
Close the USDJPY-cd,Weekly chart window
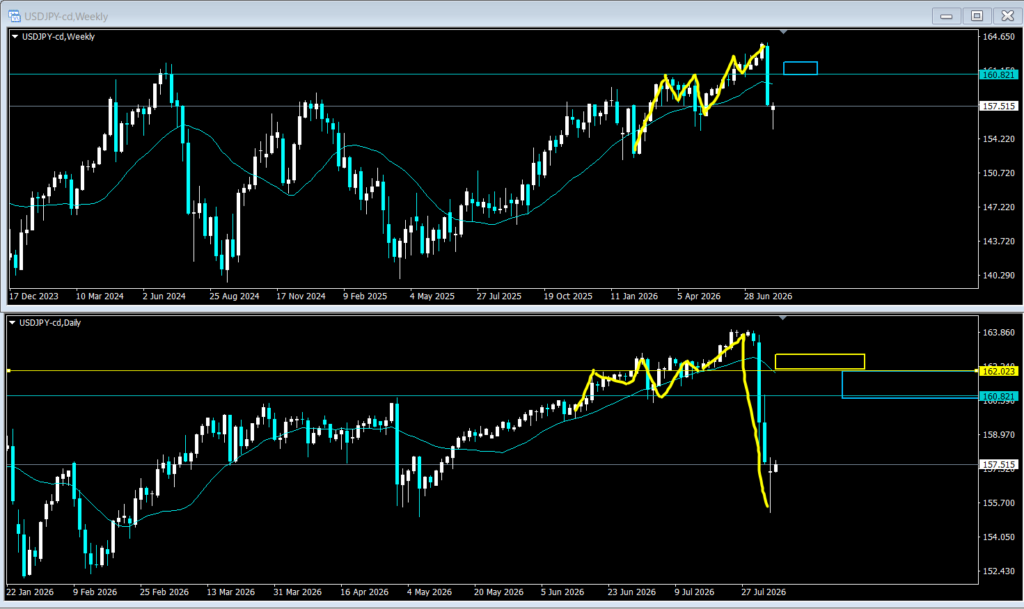pos(1008,16)
